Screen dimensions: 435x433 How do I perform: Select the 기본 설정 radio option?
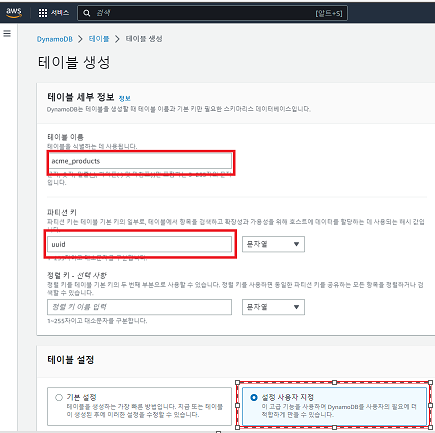click(59, 397)
